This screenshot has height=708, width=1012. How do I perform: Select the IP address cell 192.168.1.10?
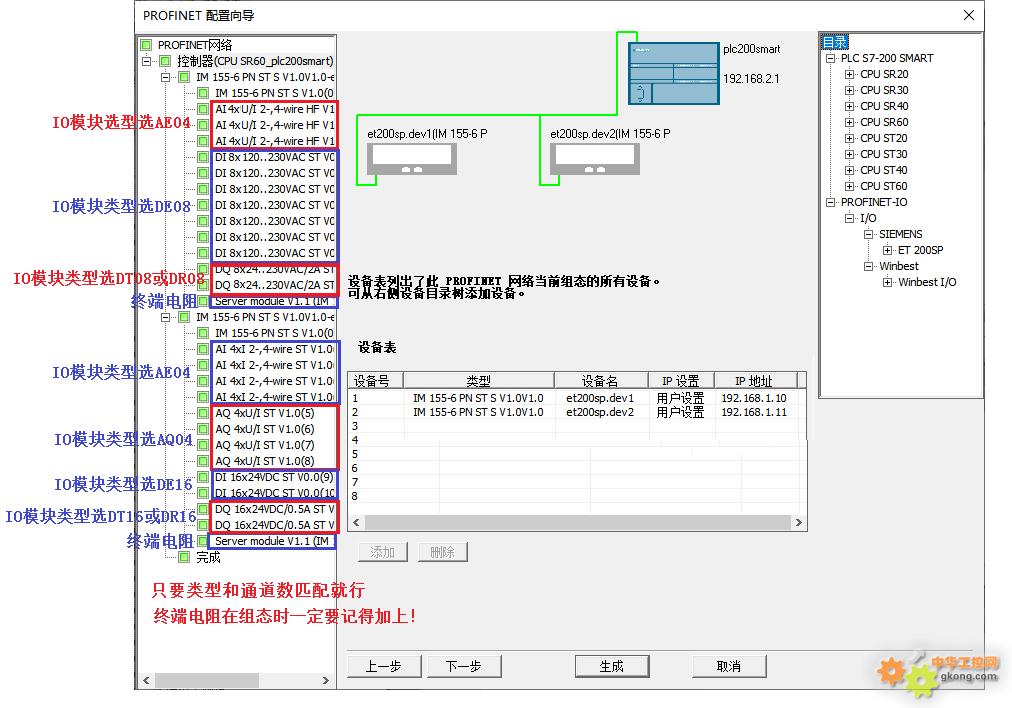point(754,398)
